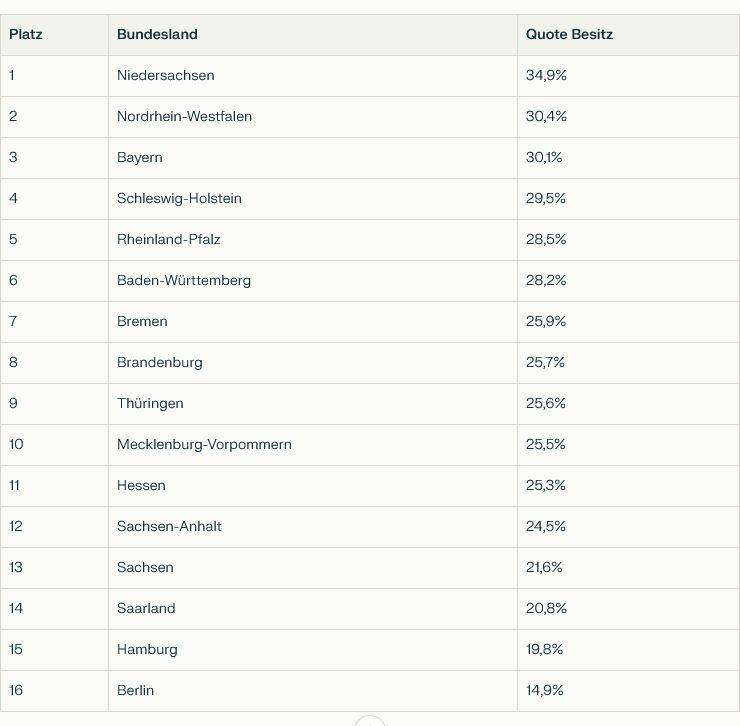Click the Platz column header

coord(26,34)
